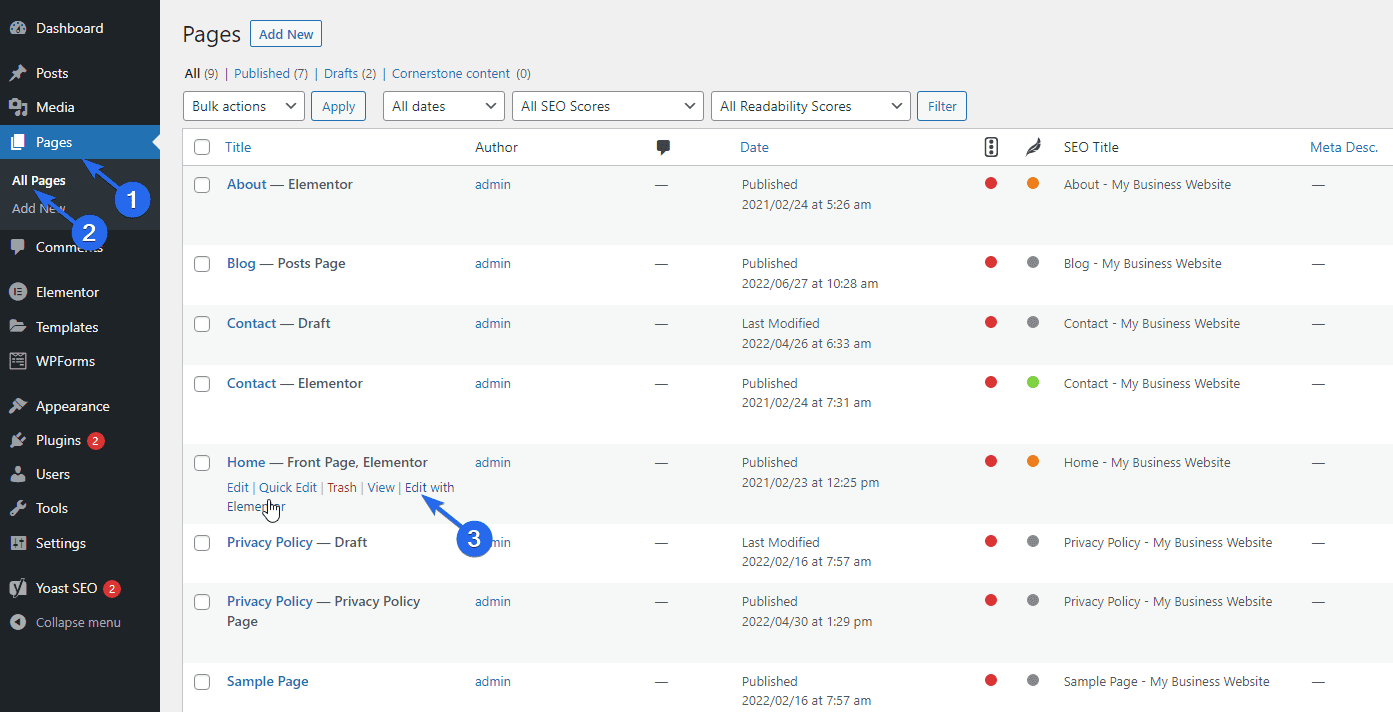Screen dimensions: 1393x712
Task: Click the Users person icon
Action: coord(18,474)
